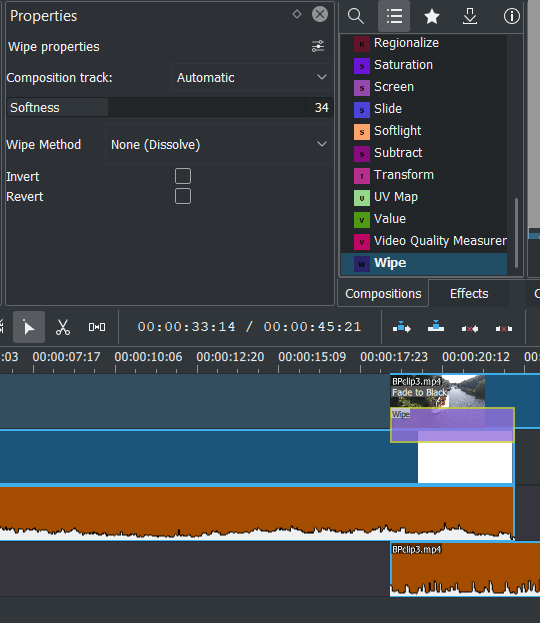The width and height of the screenshot is (540, 623).
Task: Open the compositions search icon
Action: [355, 16]
